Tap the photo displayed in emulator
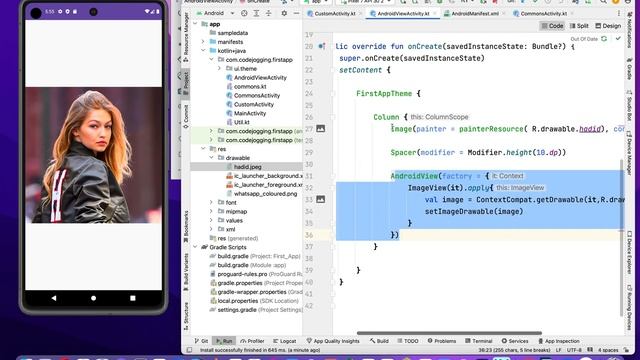 (x=93, y=155)
